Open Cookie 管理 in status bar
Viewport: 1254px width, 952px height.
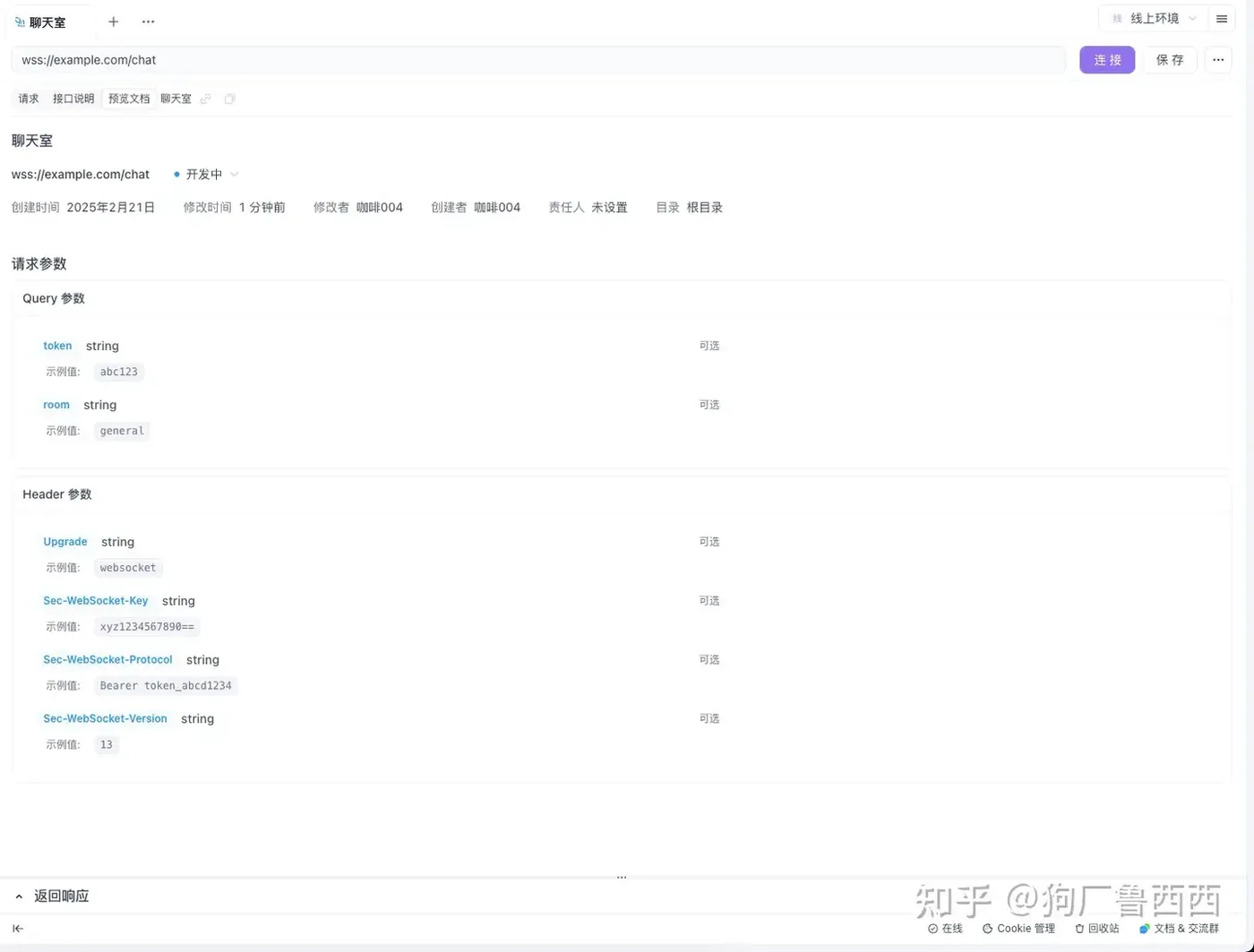[x=1018, y=929]
